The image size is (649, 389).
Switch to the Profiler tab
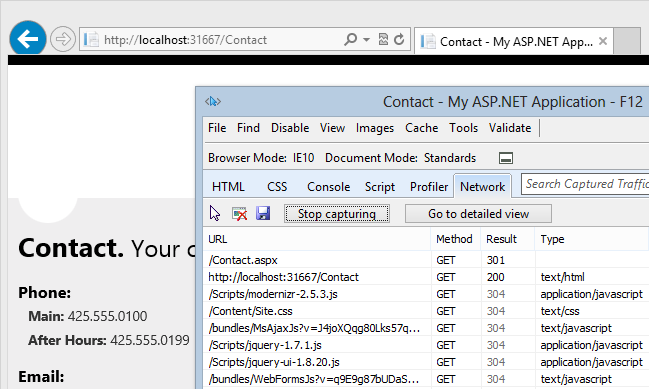click(429, 187)
